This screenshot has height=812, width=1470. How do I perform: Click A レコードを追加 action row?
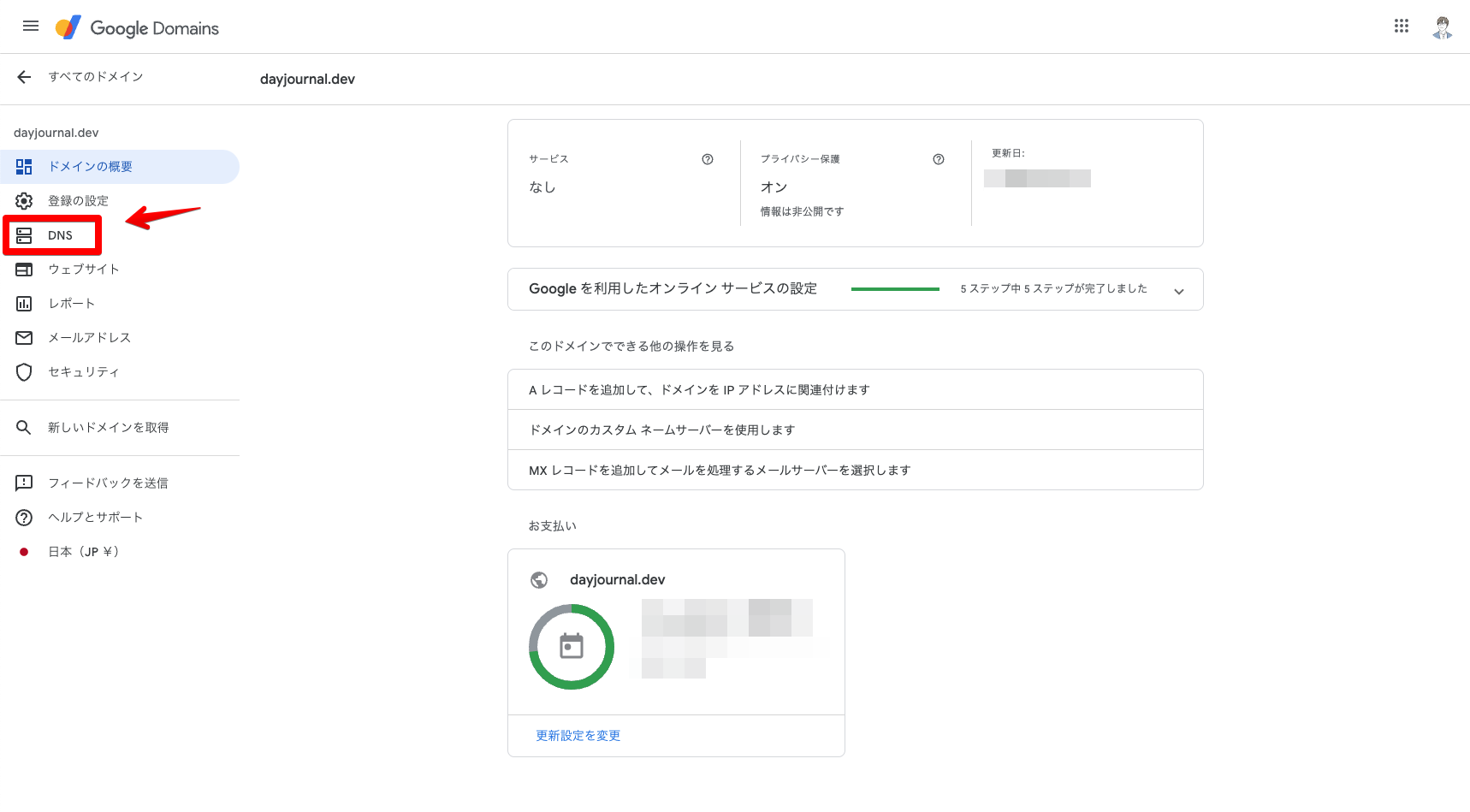point(856,390)
